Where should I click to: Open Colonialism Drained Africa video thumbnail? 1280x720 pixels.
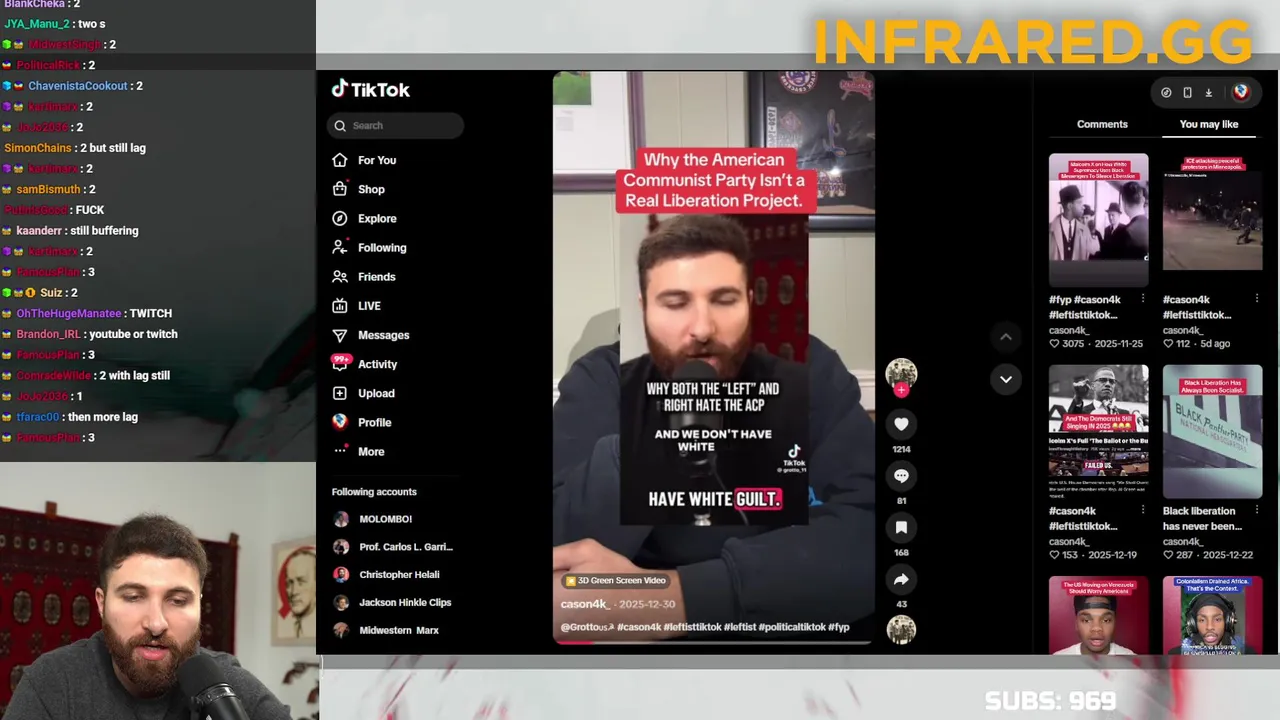point(1213,615)
